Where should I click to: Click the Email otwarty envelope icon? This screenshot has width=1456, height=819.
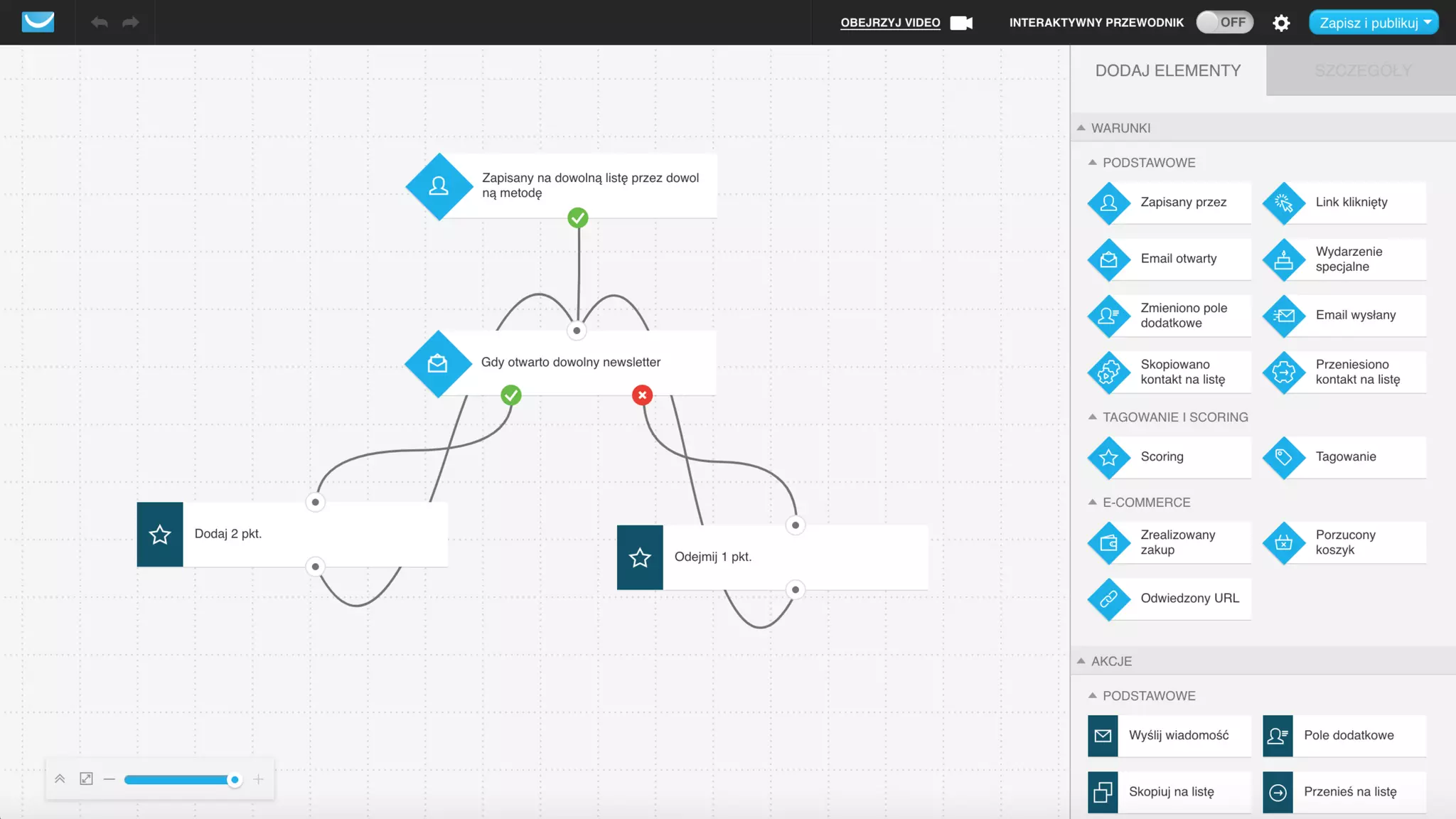click(x=1108, y=259)
